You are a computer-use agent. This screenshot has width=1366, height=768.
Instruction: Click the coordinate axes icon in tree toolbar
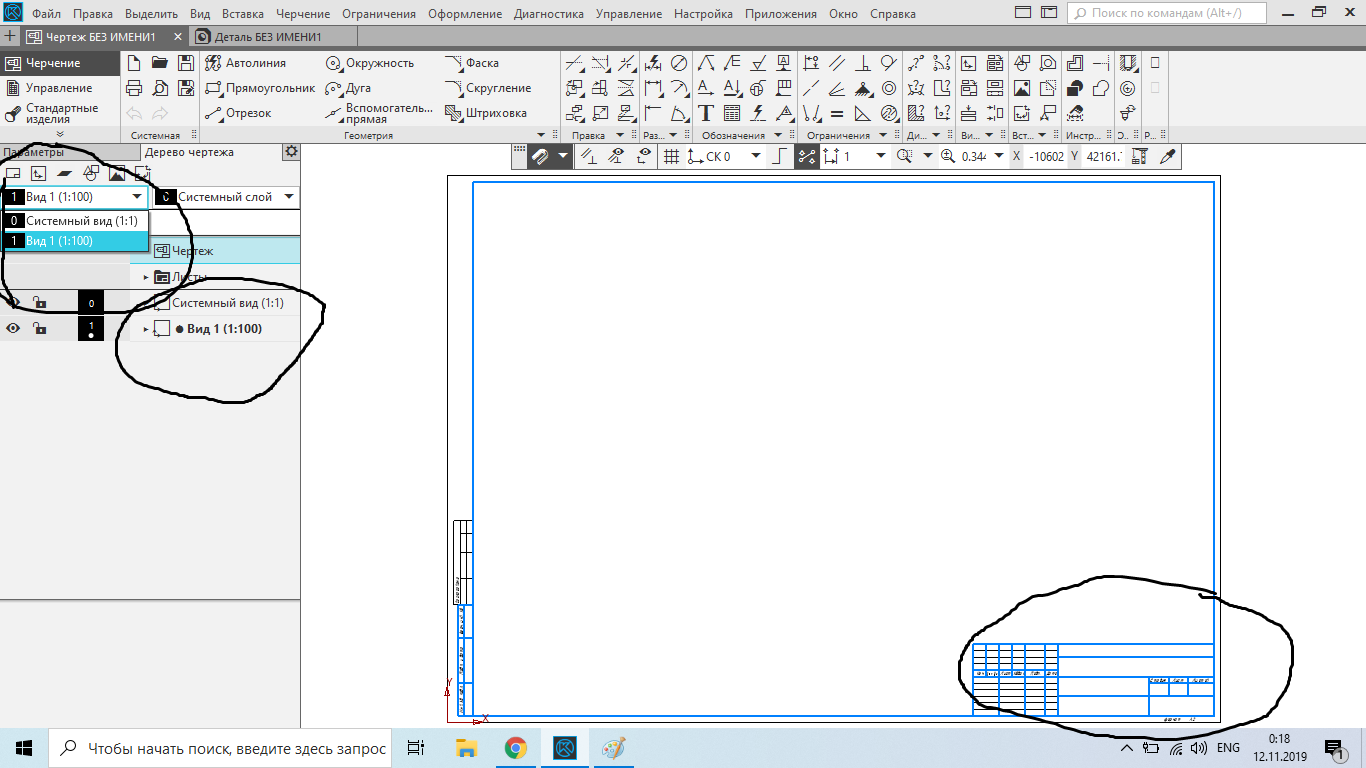coord(39,174)
